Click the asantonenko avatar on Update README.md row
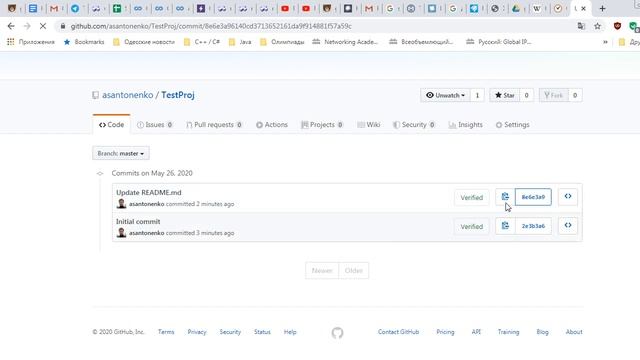 tap(121, 204)
